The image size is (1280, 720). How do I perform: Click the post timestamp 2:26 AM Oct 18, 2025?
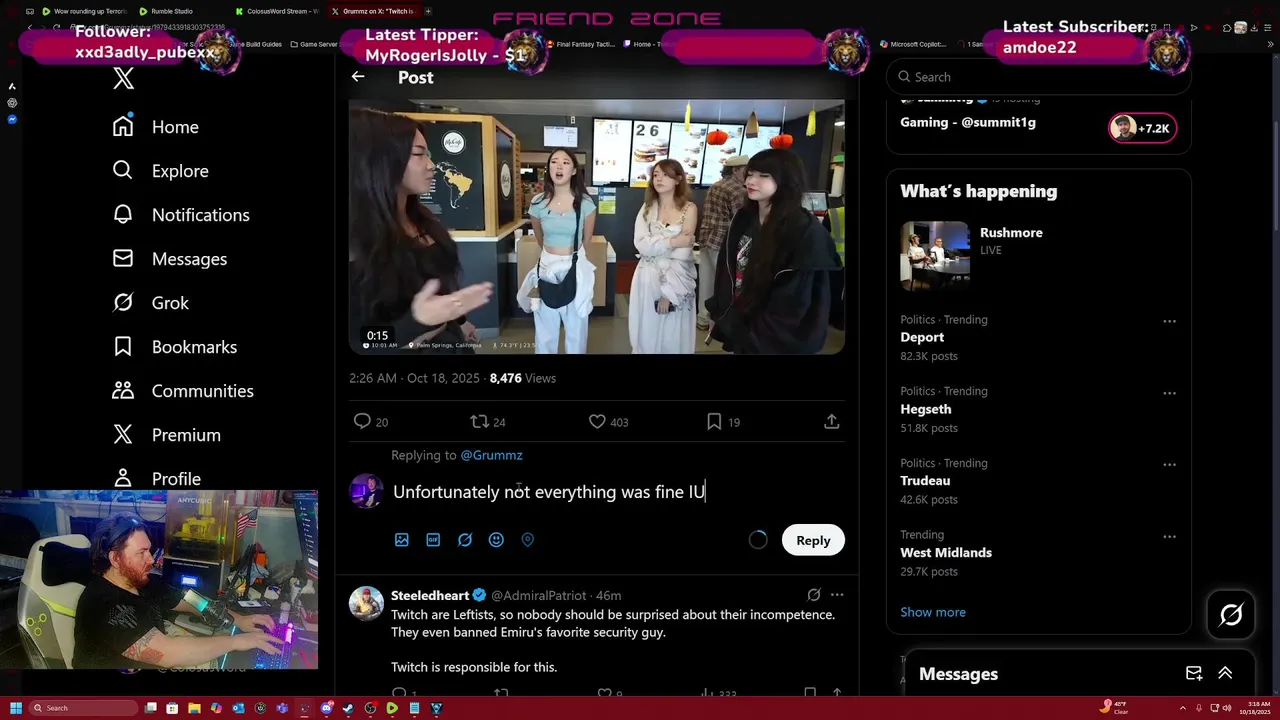[x=414, y=378]
